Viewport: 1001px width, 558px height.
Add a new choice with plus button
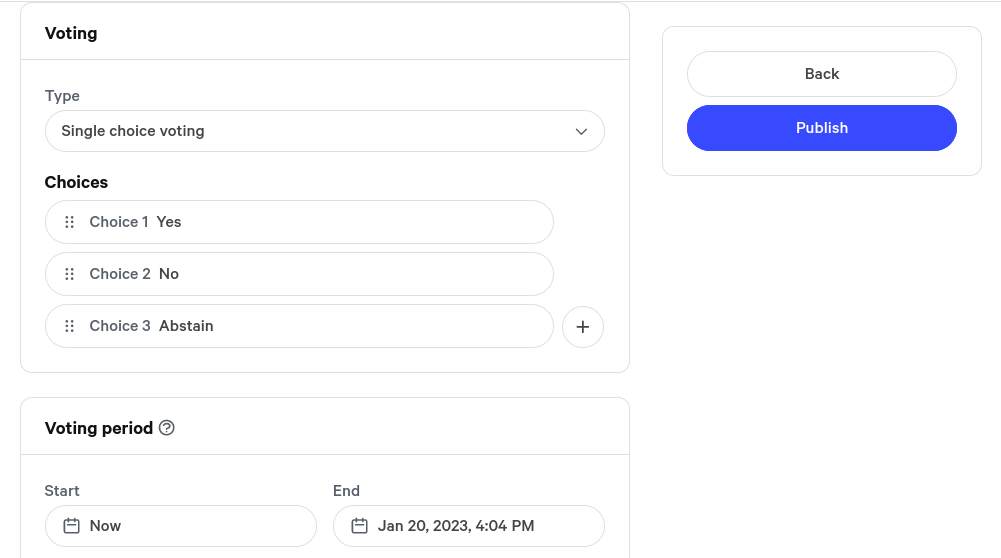[583, 327]
